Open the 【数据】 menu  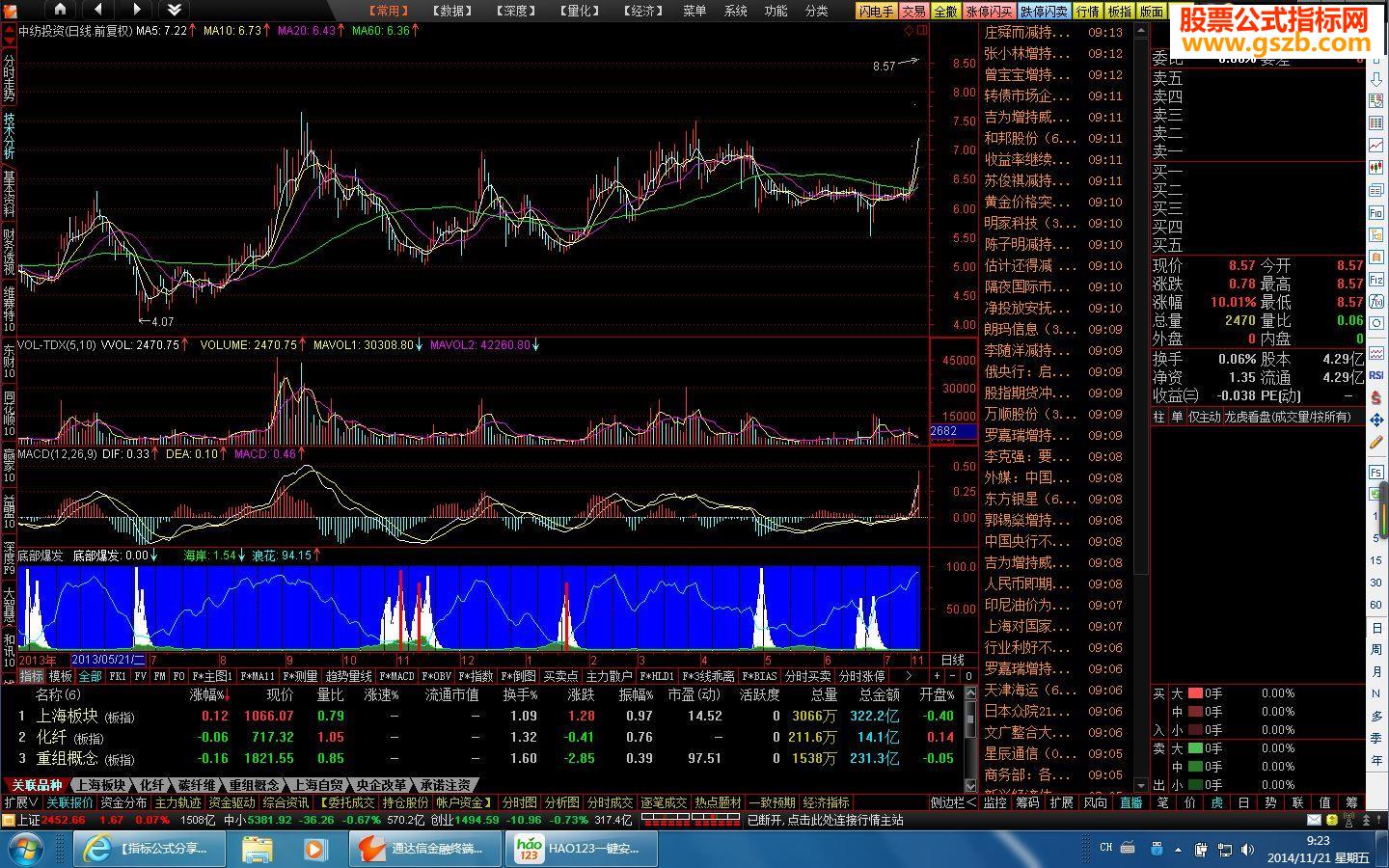[451, 11]
